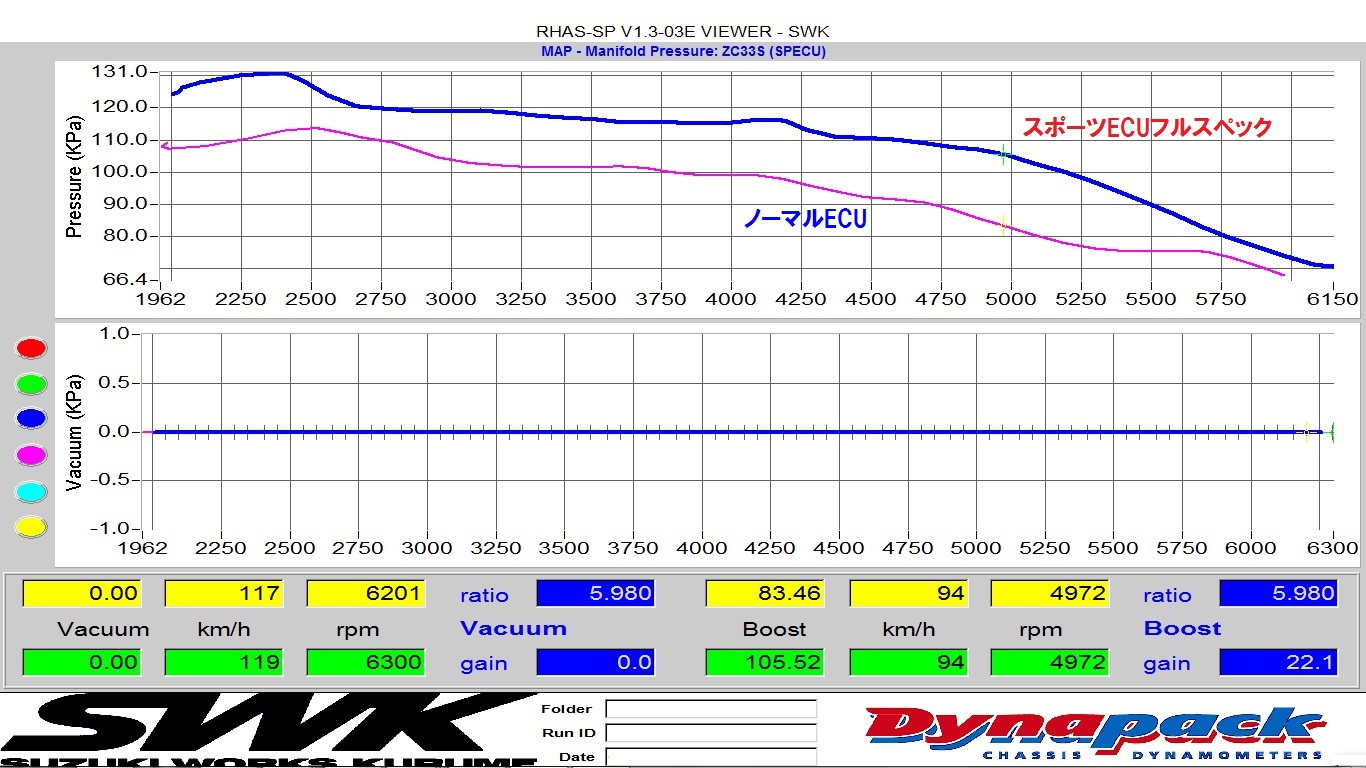Click the Dynapack chassis dynamometers logo
The image size is (1366, 768).
point(1095,732)
